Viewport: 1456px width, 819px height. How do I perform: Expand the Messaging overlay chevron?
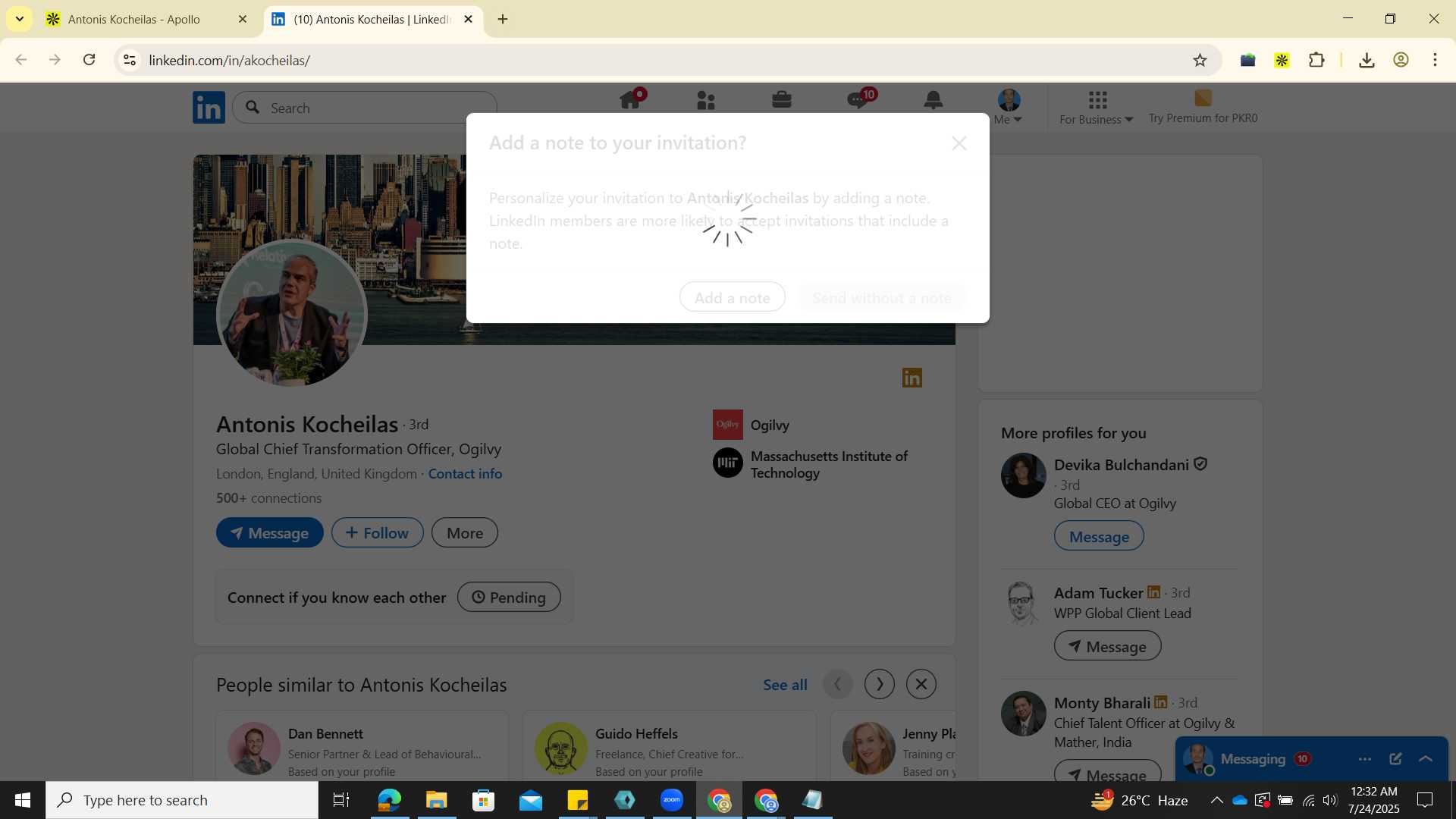1426,758
